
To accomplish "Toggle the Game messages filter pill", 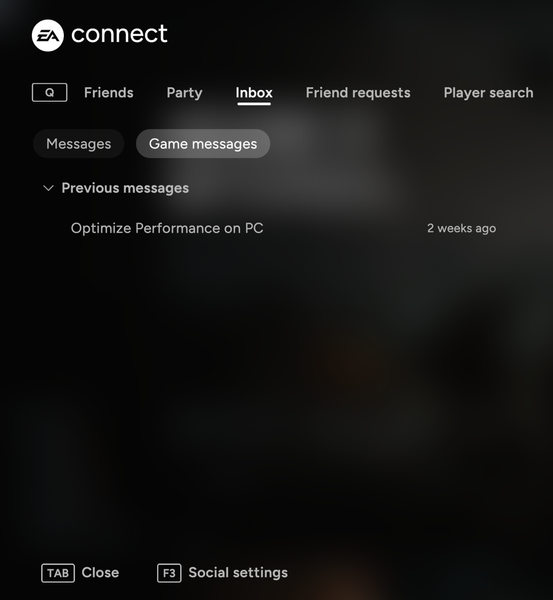I will (x=203, y=144).
